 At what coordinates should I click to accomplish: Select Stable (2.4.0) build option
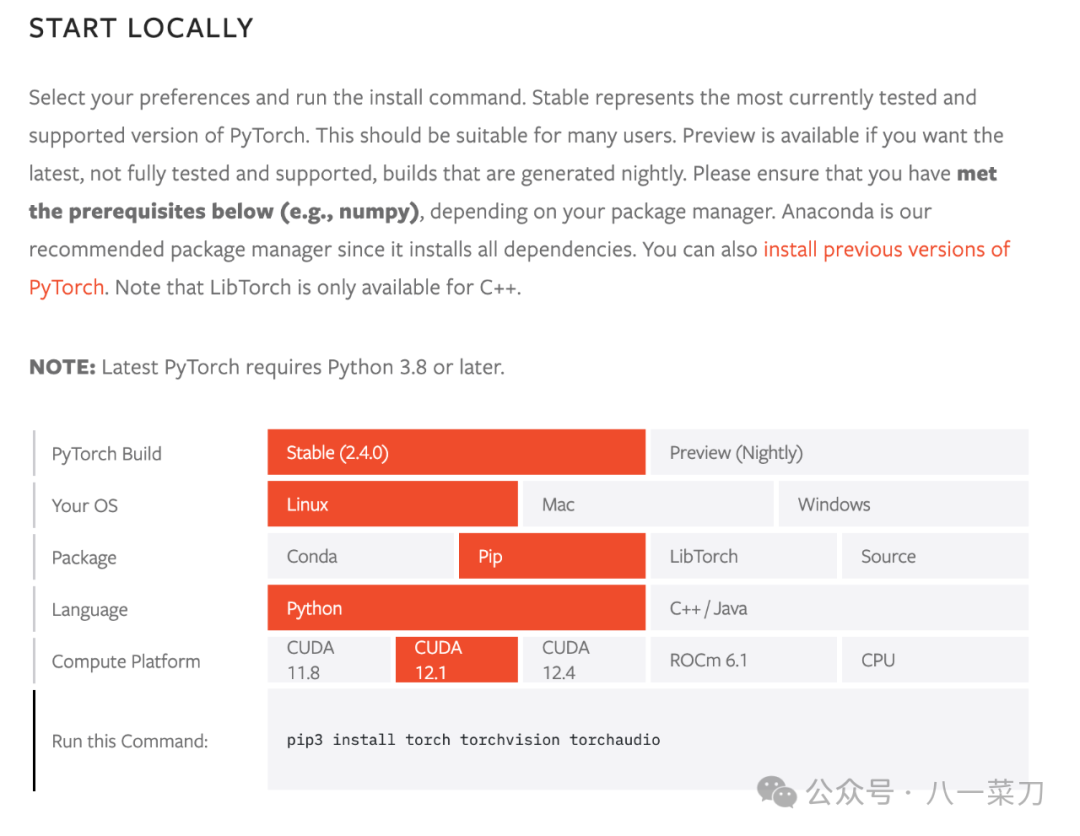pyautogui.click(x=456, y=452)
